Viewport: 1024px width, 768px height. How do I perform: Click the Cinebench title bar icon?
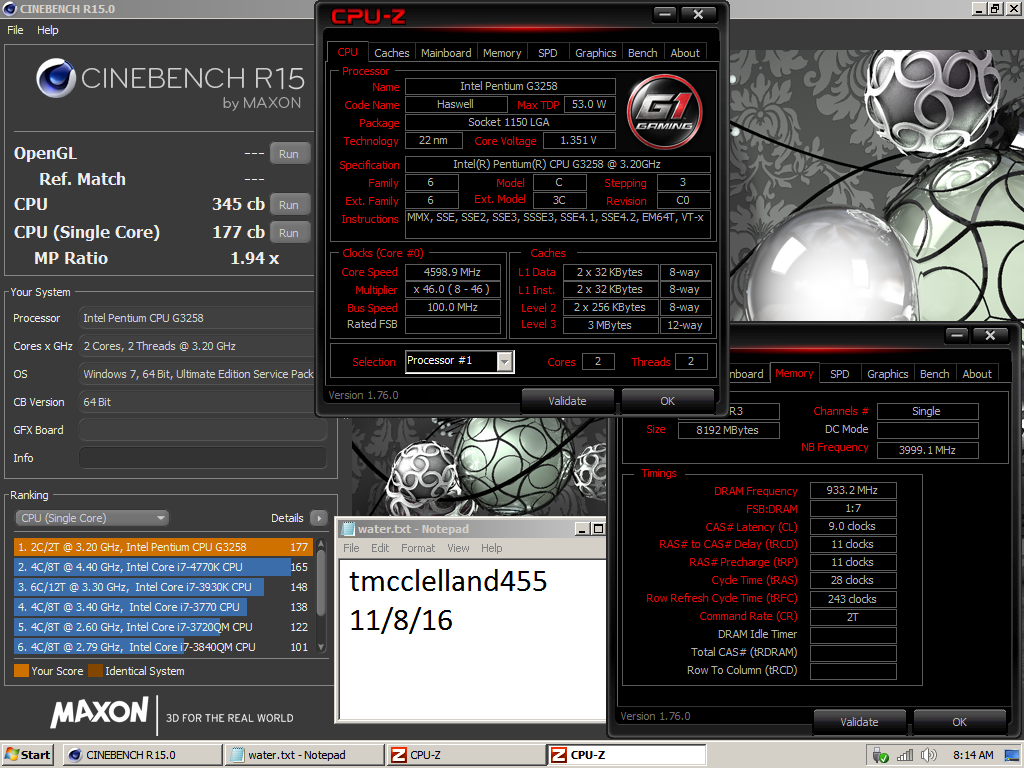pos(10,8)
